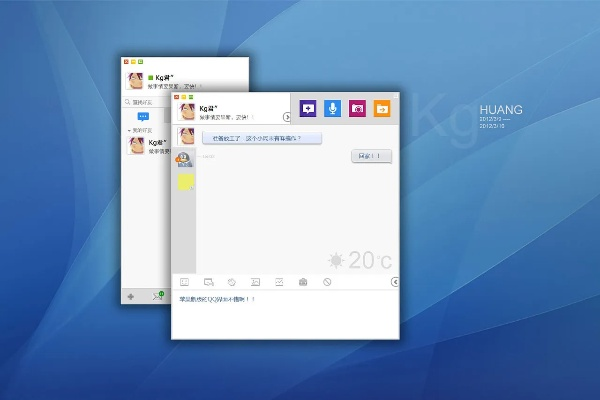Image resolution: width=600 pixels, height=400 pixels.
Task: Click the second icon in chat toolbar
Action: point(208,282)
